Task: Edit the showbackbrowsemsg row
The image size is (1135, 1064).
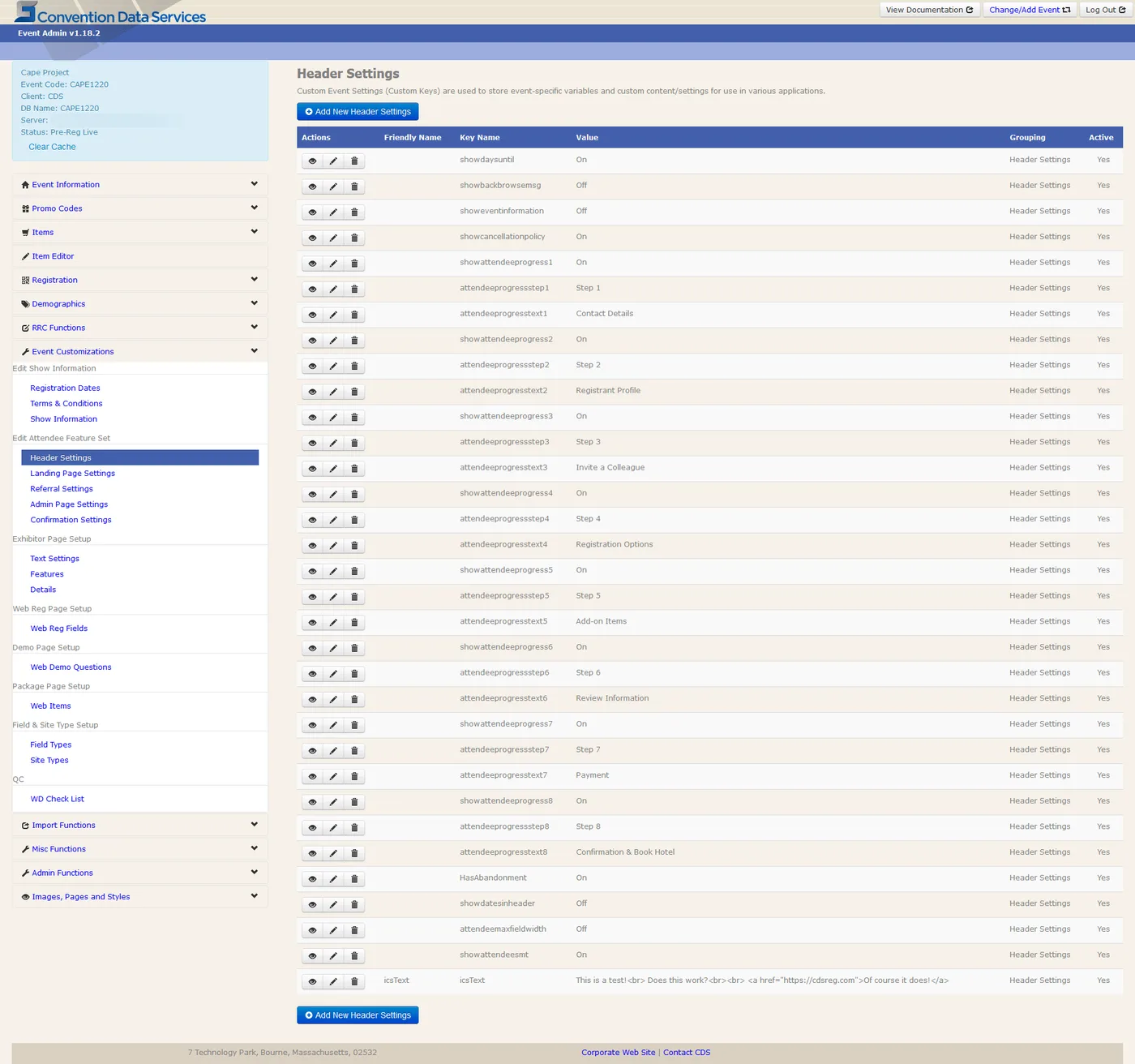Action: pos(333,187)
